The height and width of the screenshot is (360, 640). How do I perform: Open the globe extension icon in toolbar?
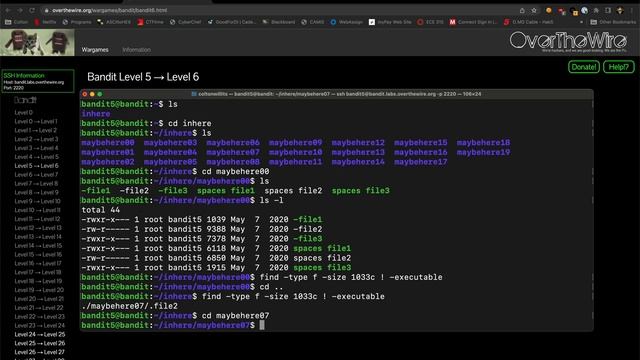click(x=584, y=11)
